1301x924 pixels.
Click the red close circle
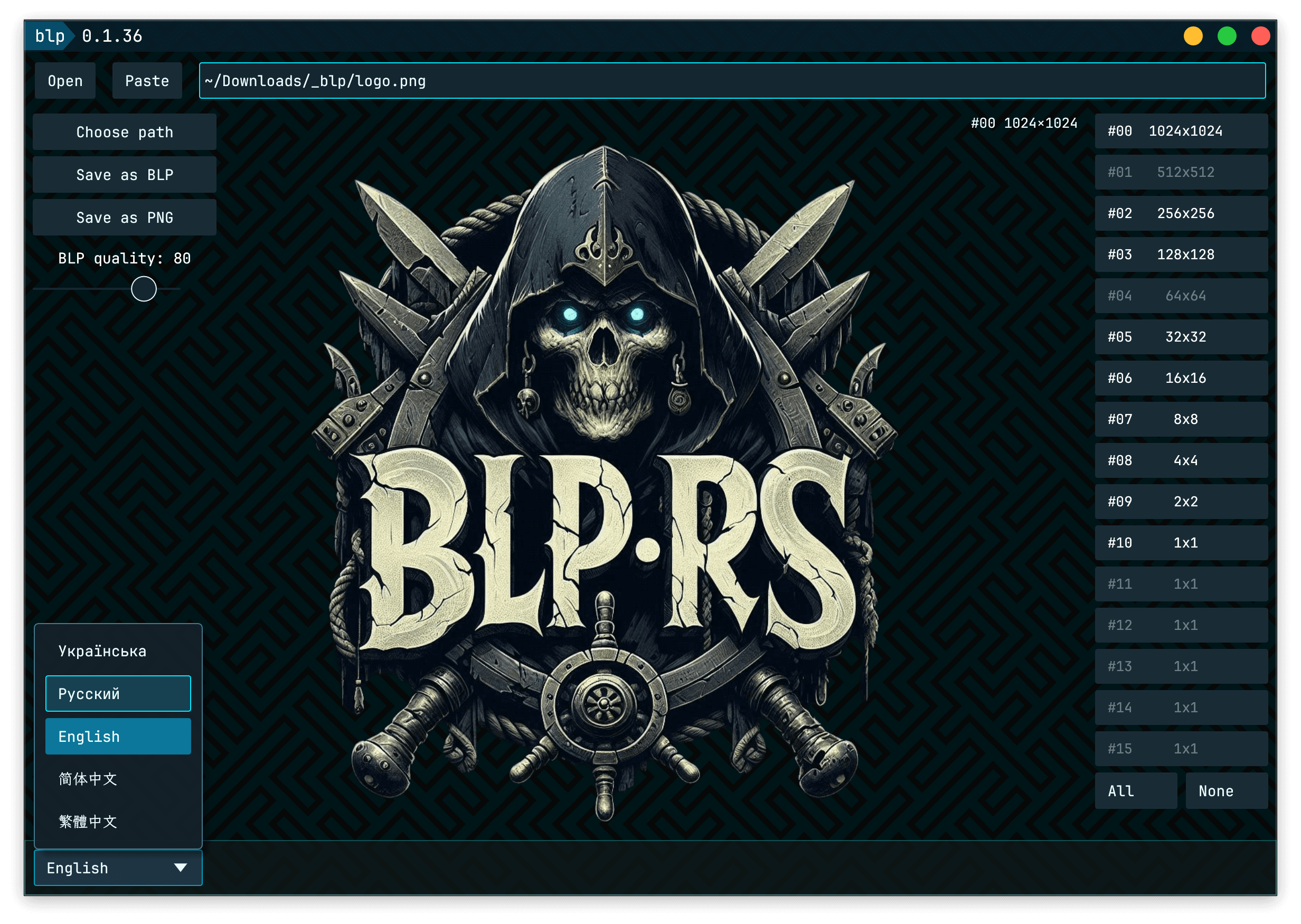tap(1261, 36)
